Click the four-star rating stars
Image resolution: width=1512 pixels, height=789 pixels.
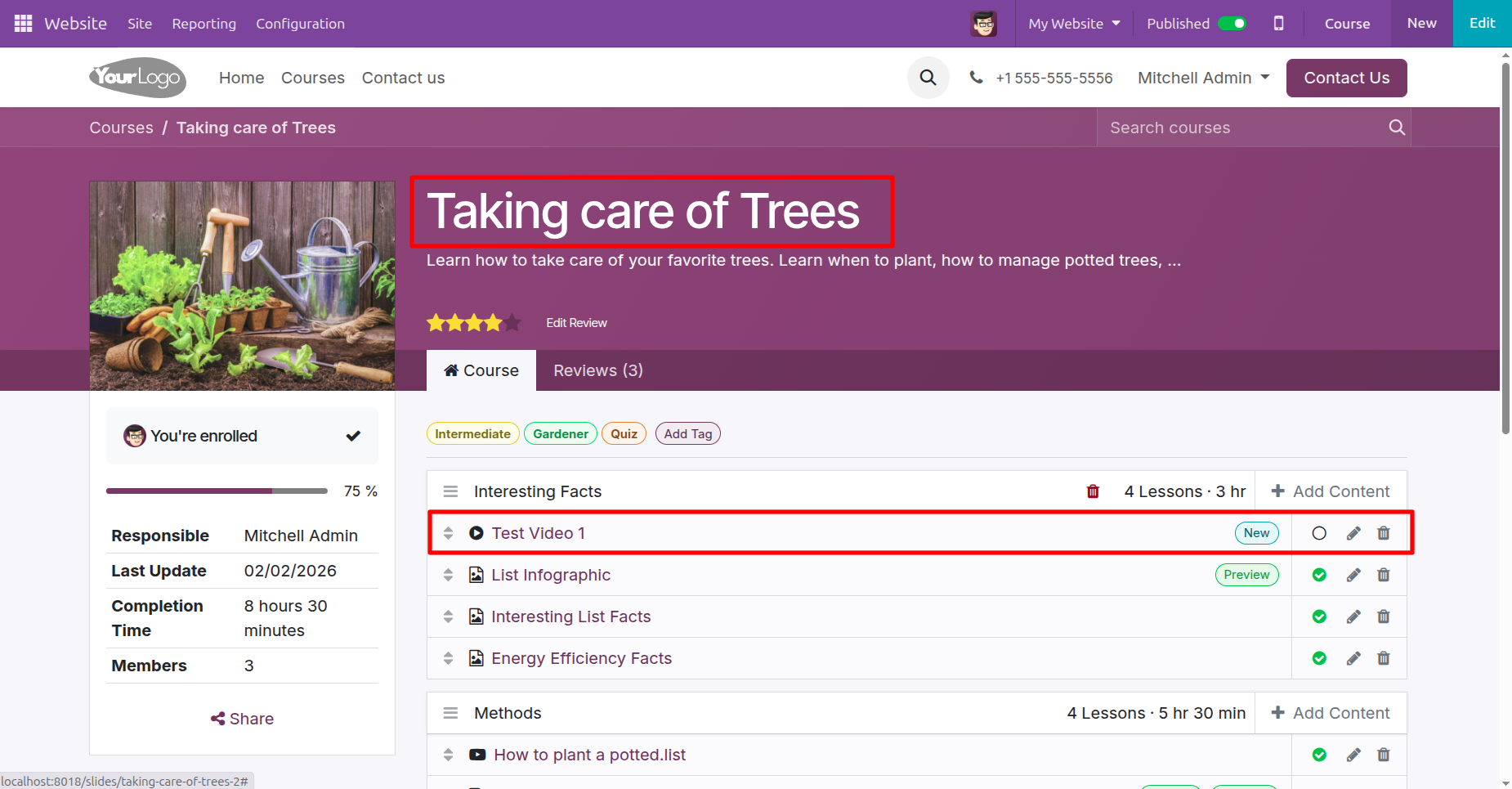(x=473, y=323)
